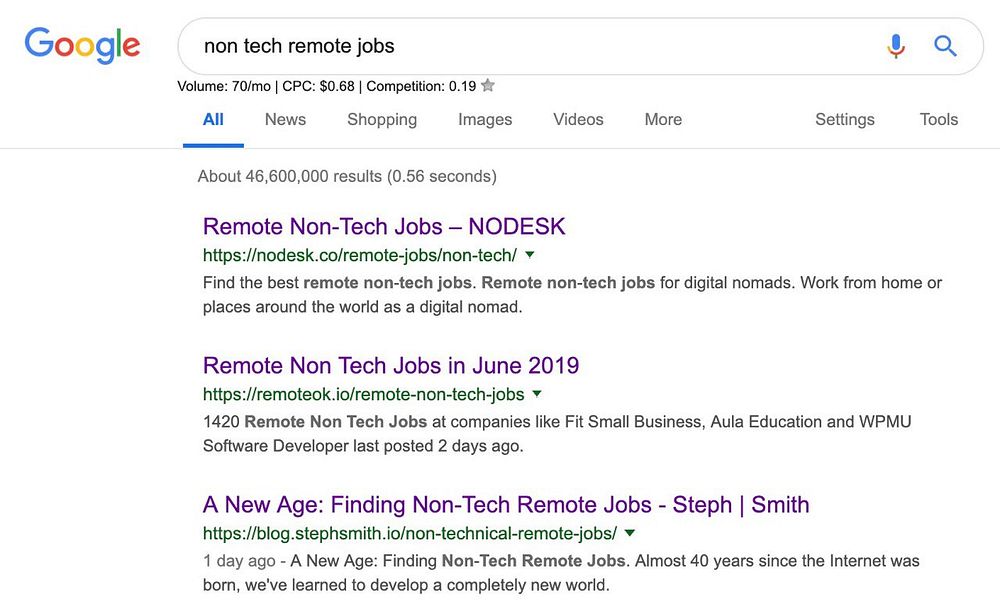Viewport: 1000px width, 612px height.
Task: Open the remoteok.io URL dropdown arrow
Action: tap(537, 394)
